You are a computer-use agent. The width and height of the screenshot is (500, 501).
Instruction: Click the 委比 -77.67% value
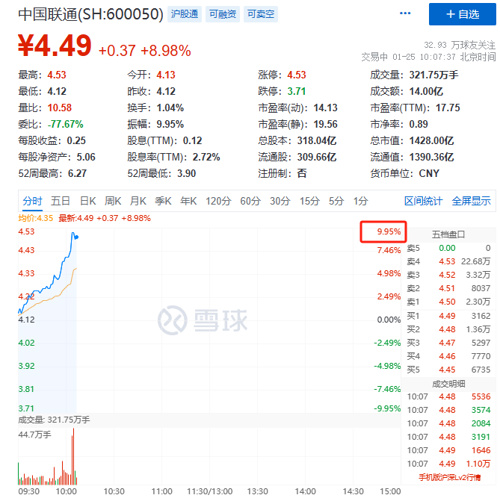[65, 124]
